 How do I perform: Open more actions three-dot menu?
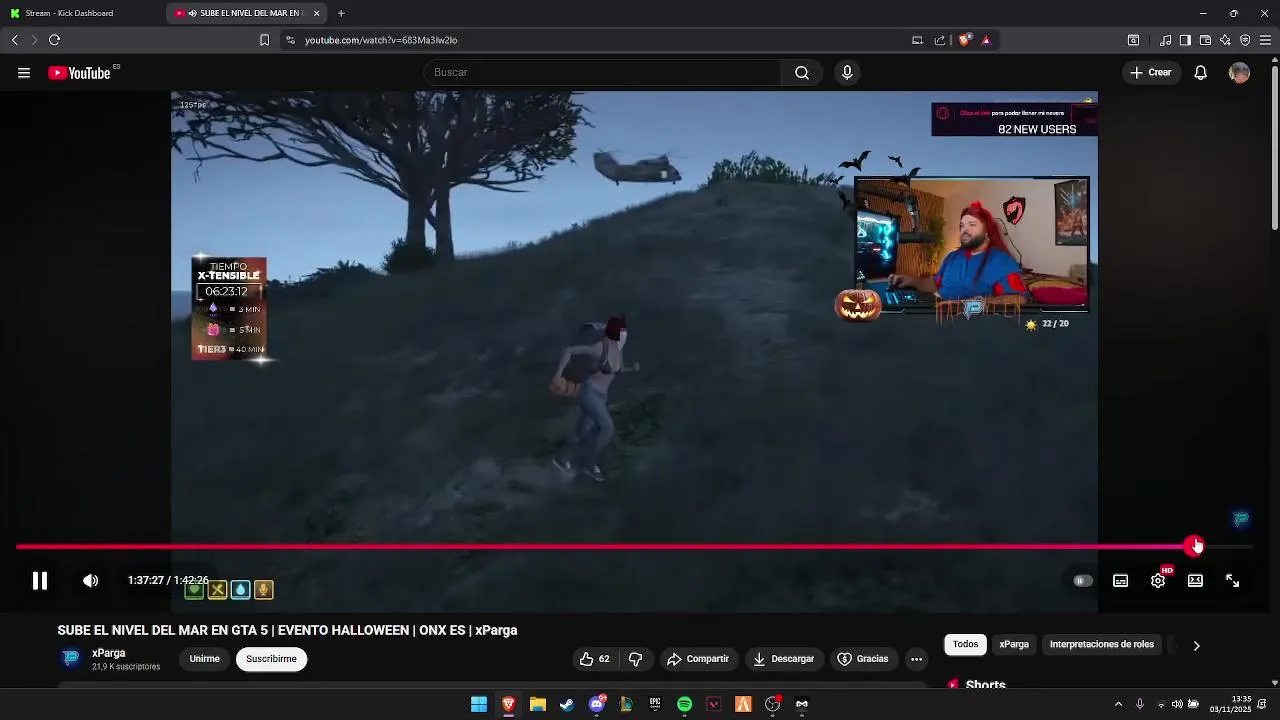click(x=916, y=659)
